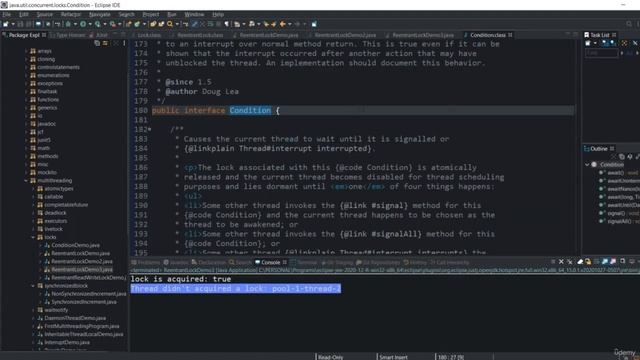Switch to the Problems tab
This screenshot has width=640, height=360.
(x=146, y=262)
